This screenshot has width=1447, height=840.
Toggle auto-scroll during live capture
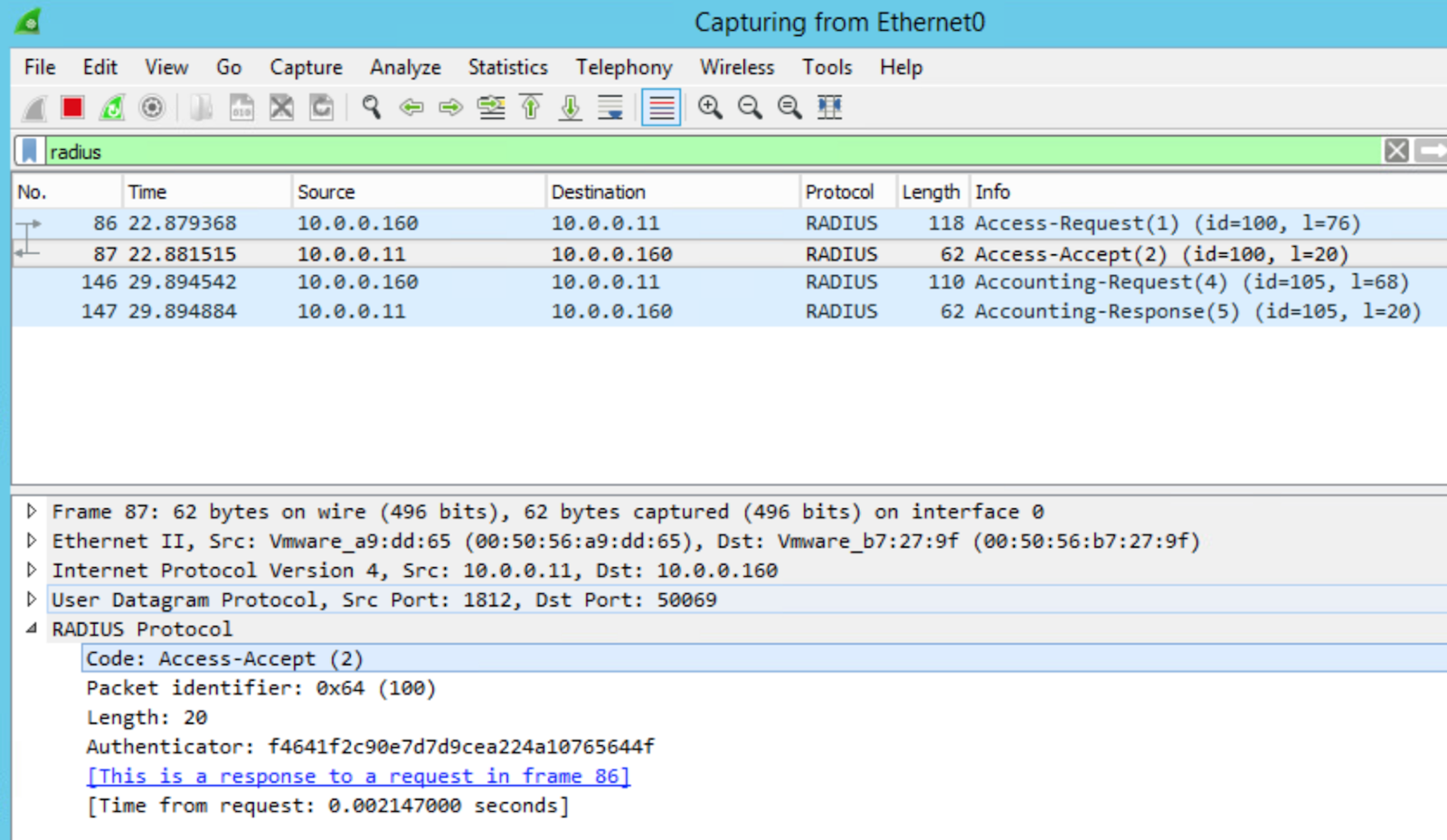pos(611,107)
